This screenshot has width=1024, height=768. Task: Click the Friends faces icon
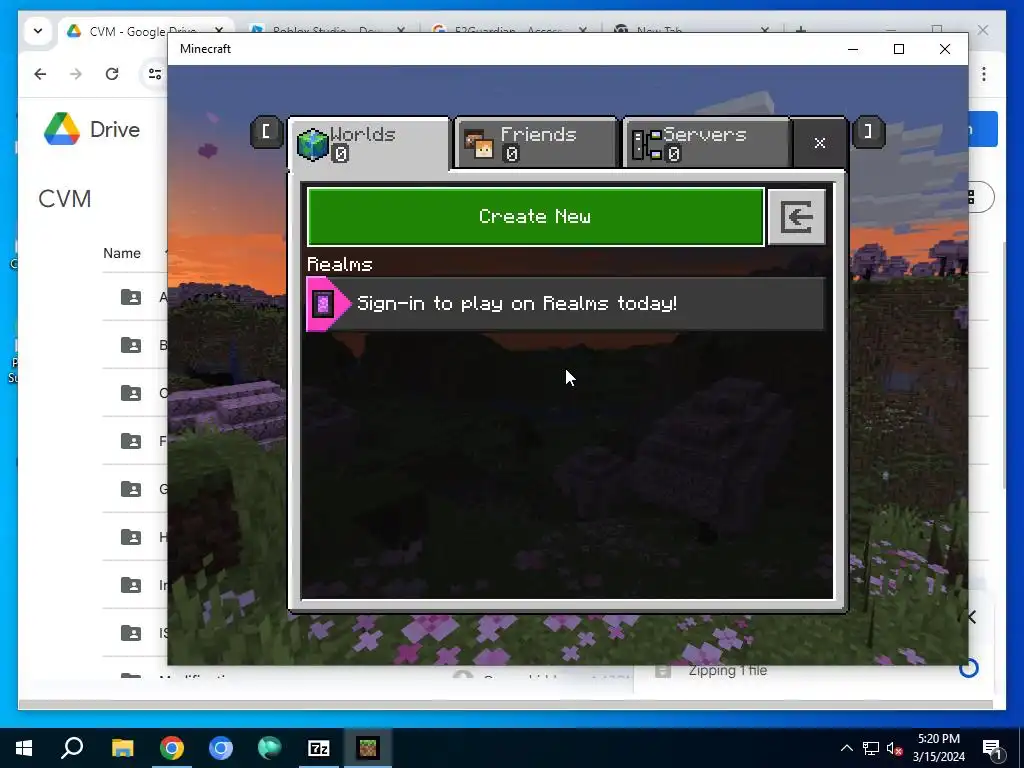pos(479,144)
